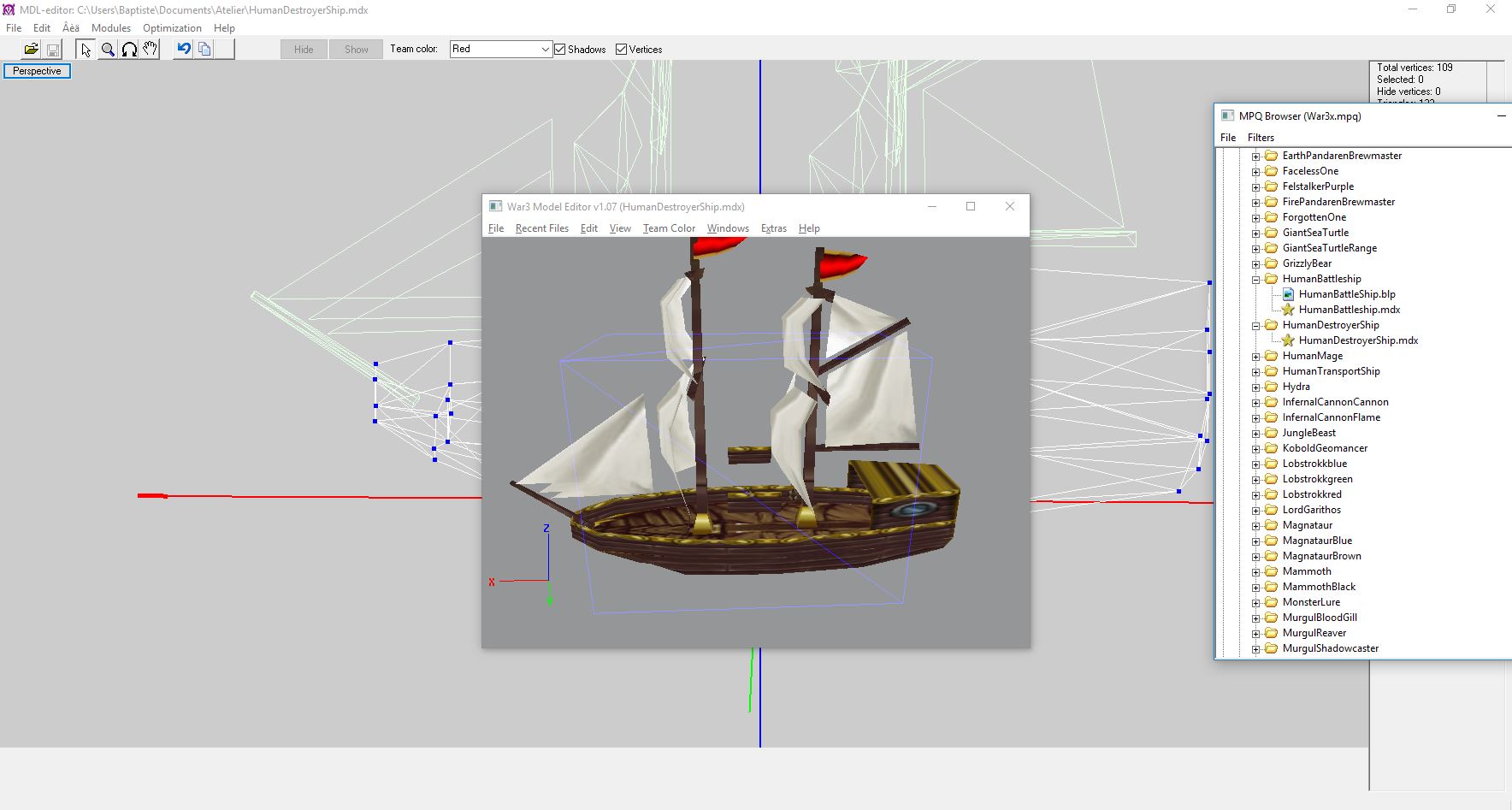Open Extras menu in Model Editor
This screenshot has width=1512, height=810.
(x=773, y=228)
